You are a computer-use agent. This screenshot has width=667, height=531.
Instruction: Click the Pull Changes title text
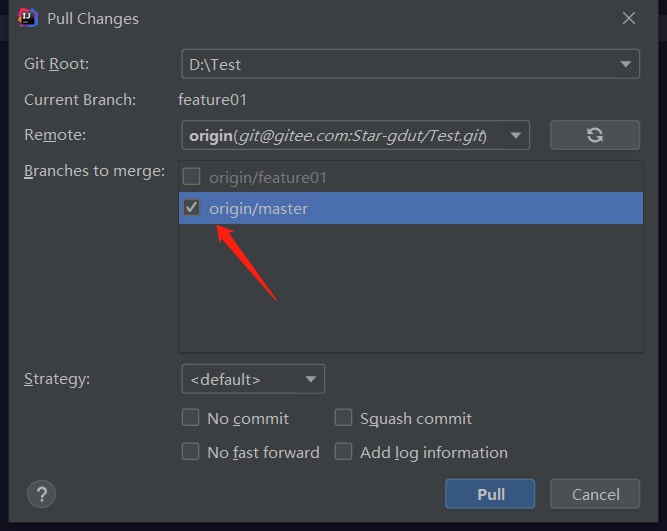[x=93, y=18]
